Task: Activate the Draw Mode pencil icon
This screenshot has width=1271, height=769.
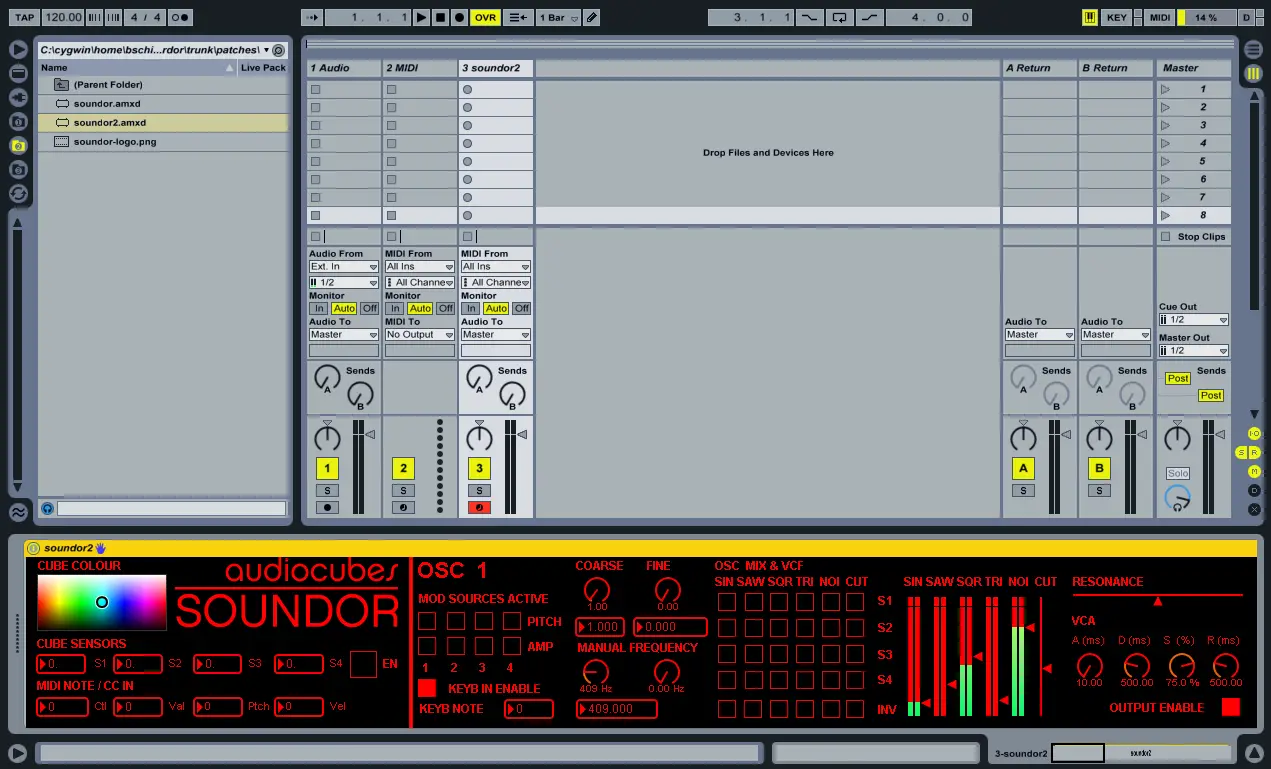Action: point(591,17)
